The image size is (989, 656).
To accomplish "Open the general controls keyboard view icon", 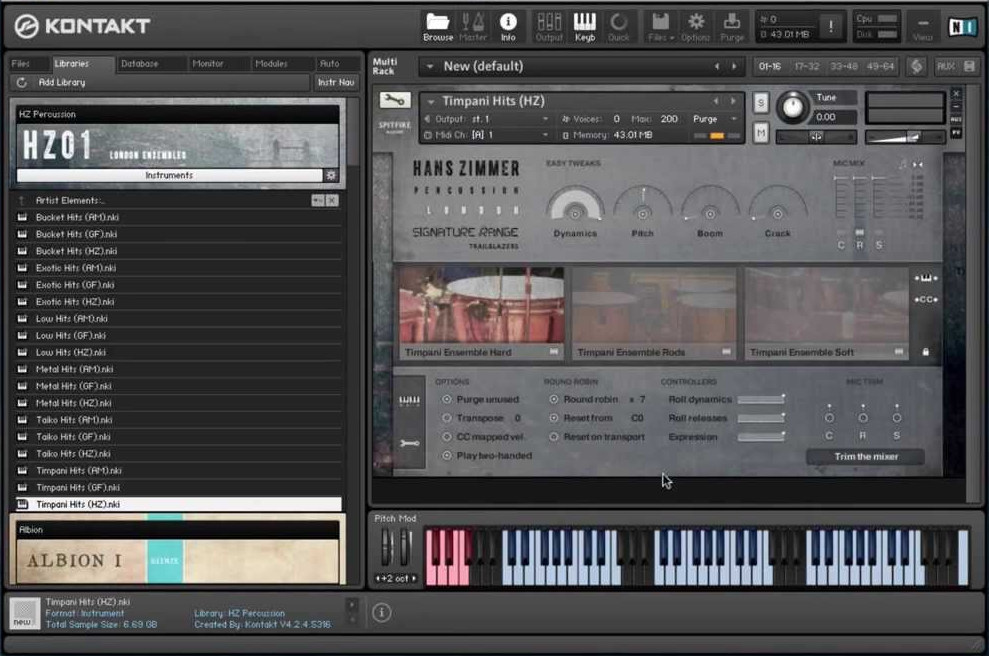I will tap(409, 401).
